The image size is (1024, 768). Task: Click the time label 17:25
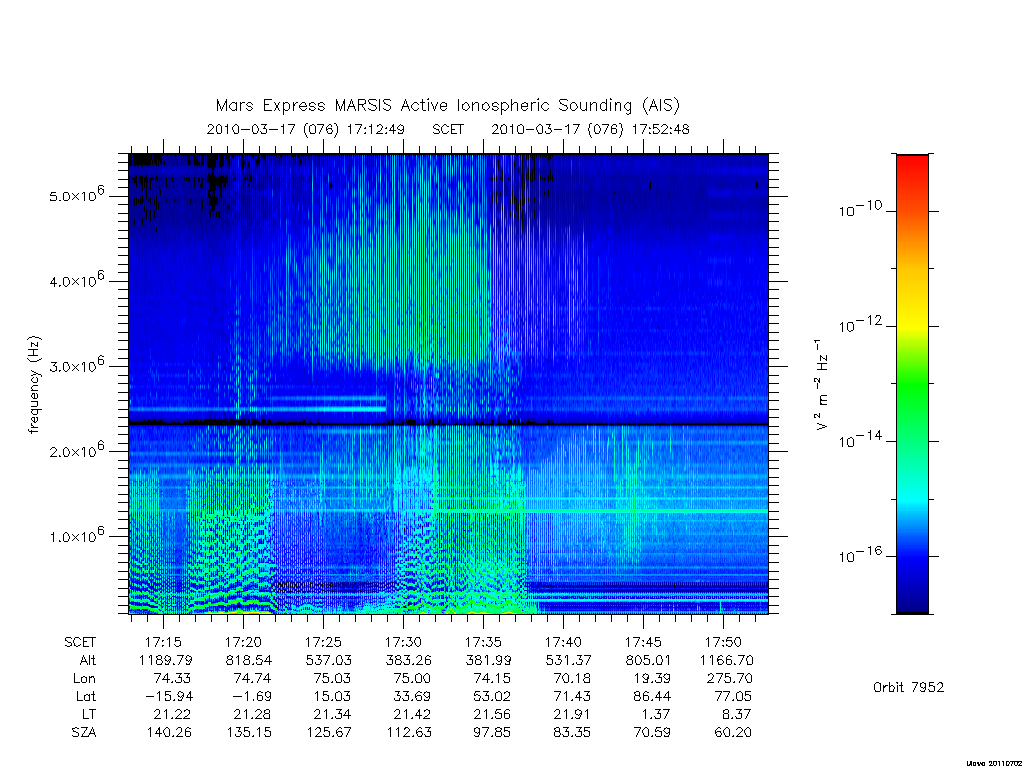[323, 642]
